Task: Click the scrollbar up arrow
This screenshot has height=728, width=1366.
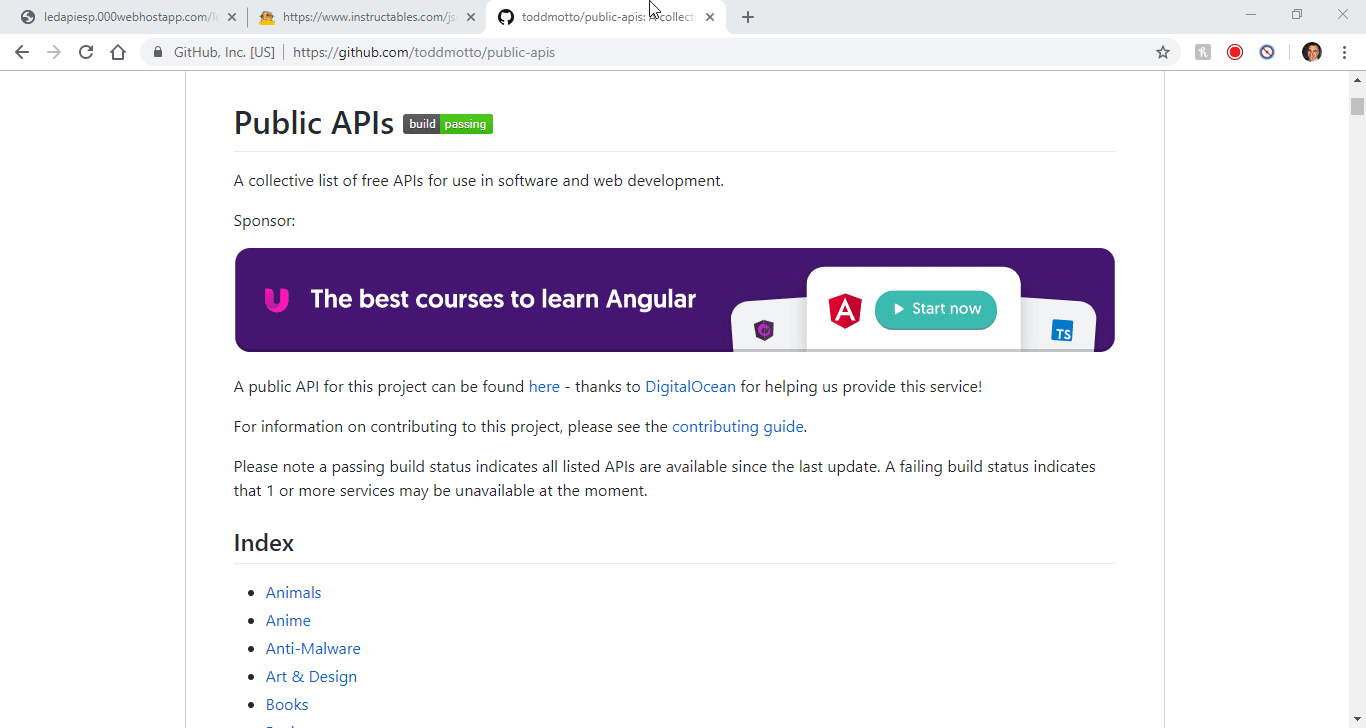Action: pos(1357,80)
